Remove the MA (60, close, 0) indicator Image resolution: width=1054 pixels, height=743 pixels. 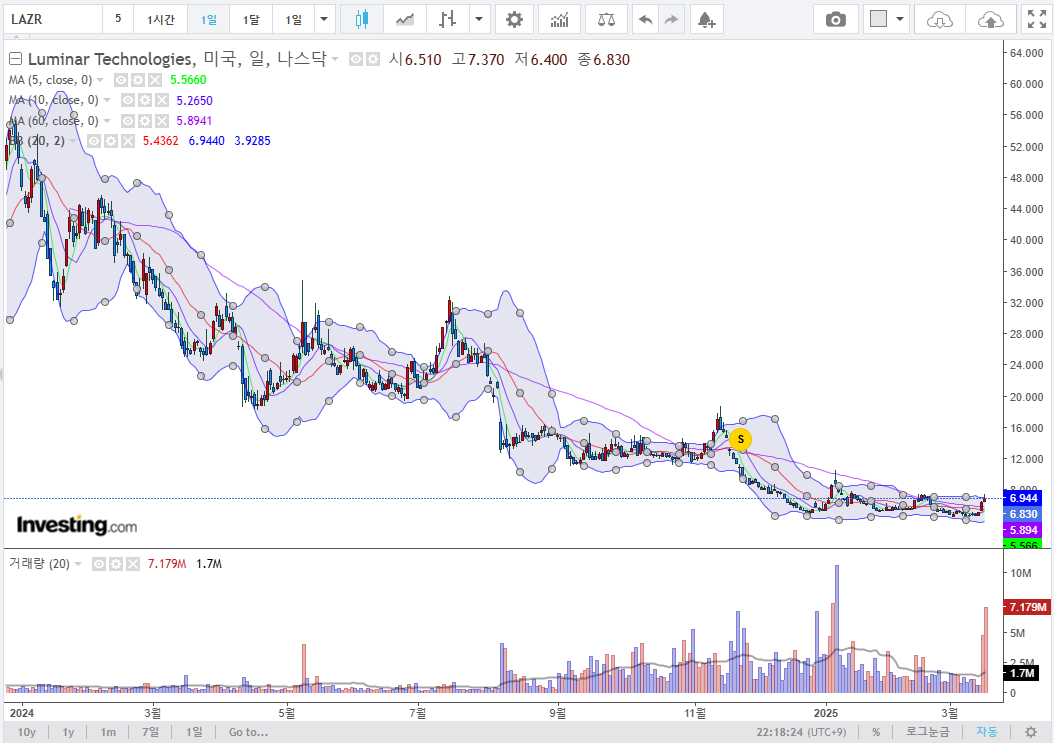[x=162, y=120]
